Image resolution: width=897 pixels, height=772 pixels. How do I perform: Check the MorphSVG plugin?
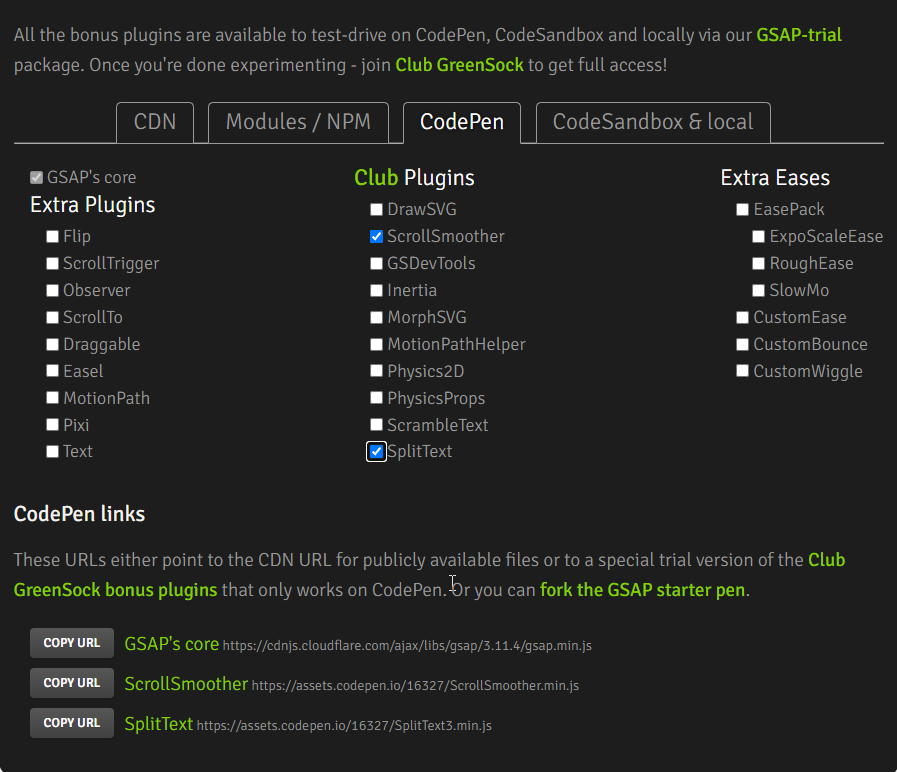[x=376, y=317]
